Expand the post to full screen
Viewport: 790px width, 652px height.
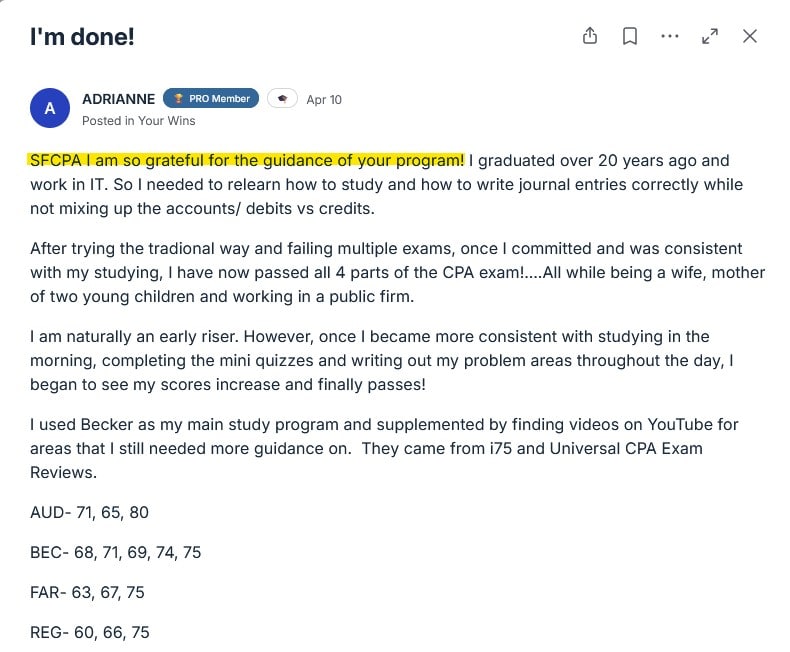pyautogui.click(x=710, y=36)
